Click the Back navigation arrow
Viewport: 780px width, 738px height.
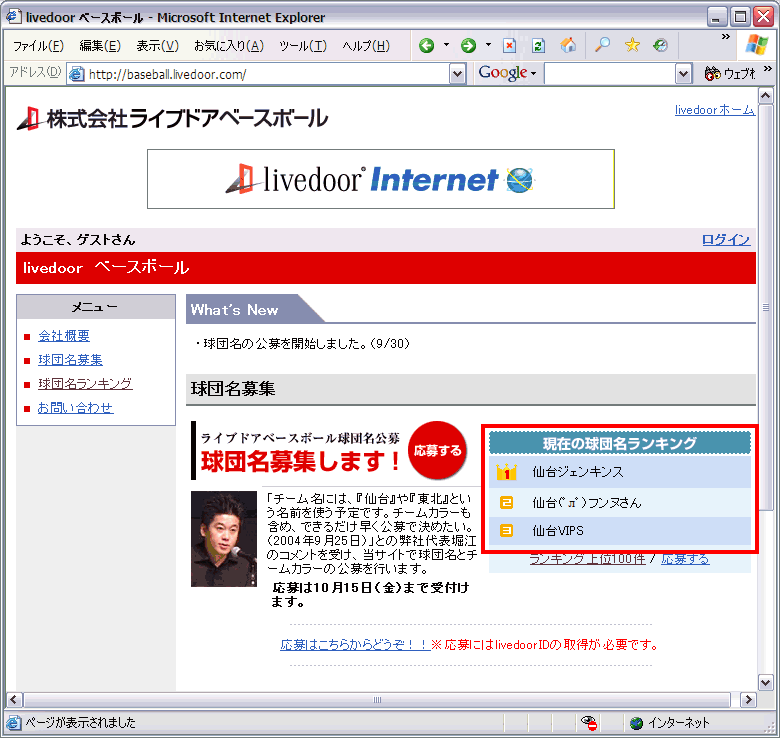pyautogui.click(x=427, y=46)
